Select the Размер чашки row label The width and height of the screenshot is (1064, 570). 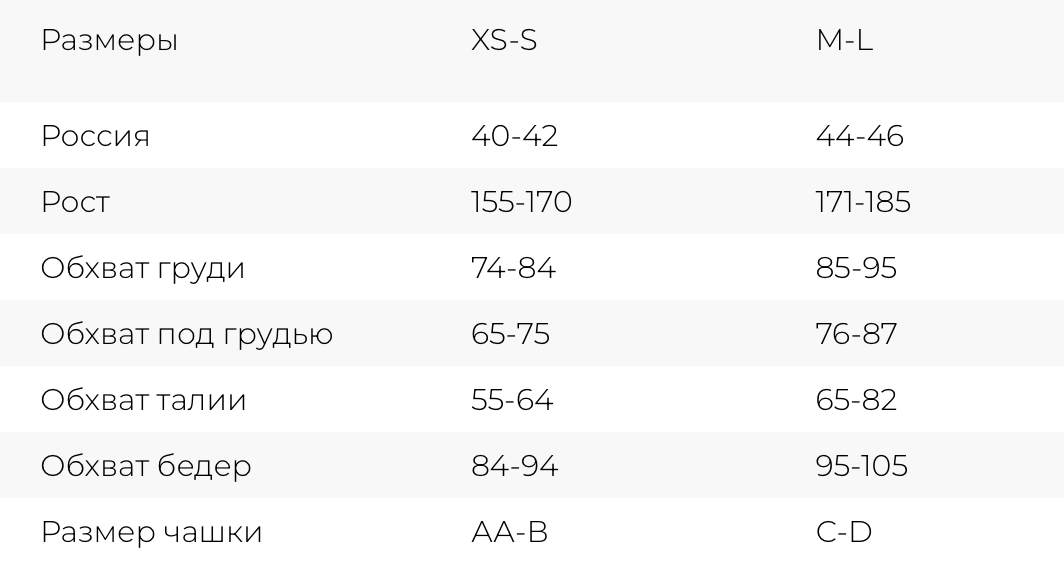click(151, 532)
